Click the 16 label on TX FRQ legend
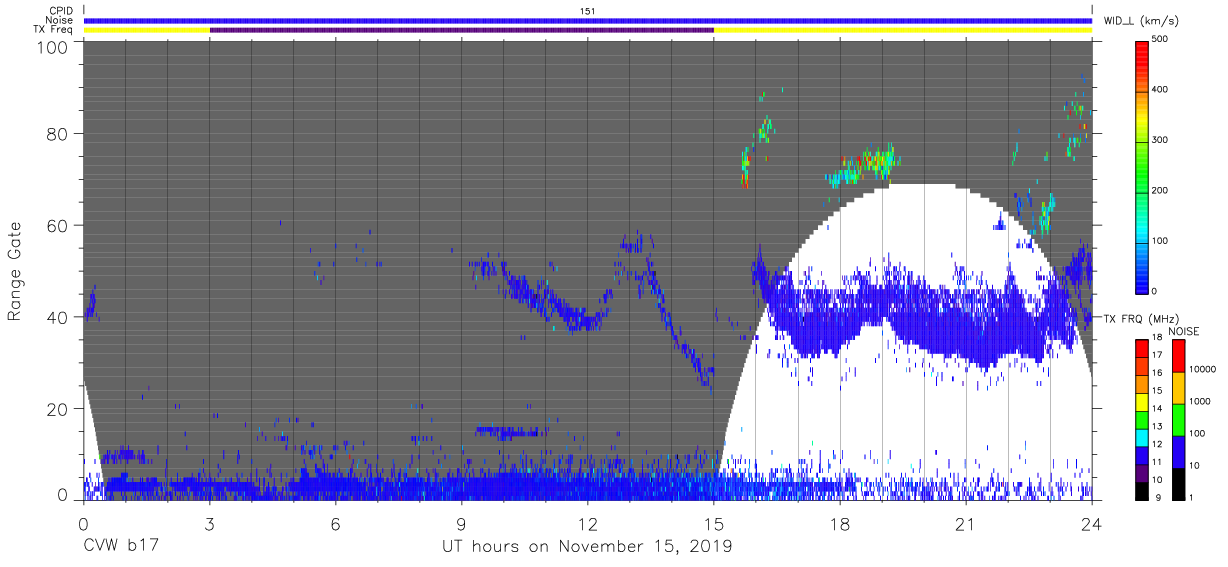 [1157, 372]
